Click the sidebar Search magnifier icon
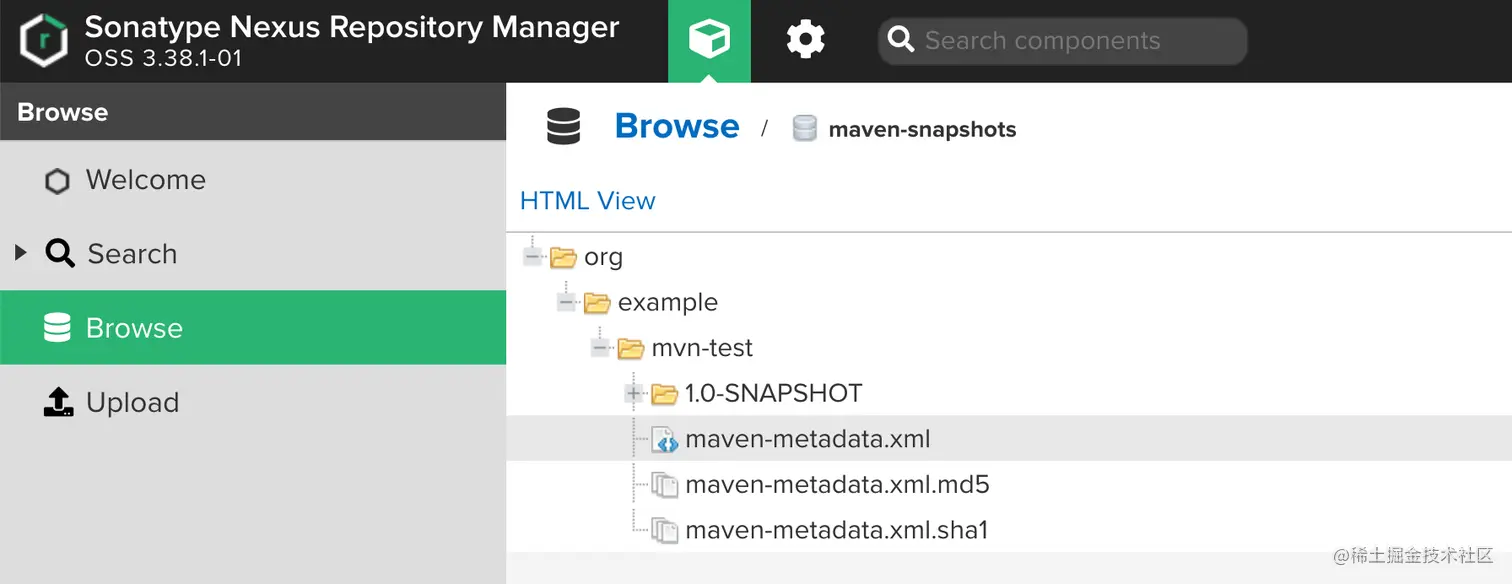Image resolution: width=1512 pixels, height=584 pixels. pos(60,254)
